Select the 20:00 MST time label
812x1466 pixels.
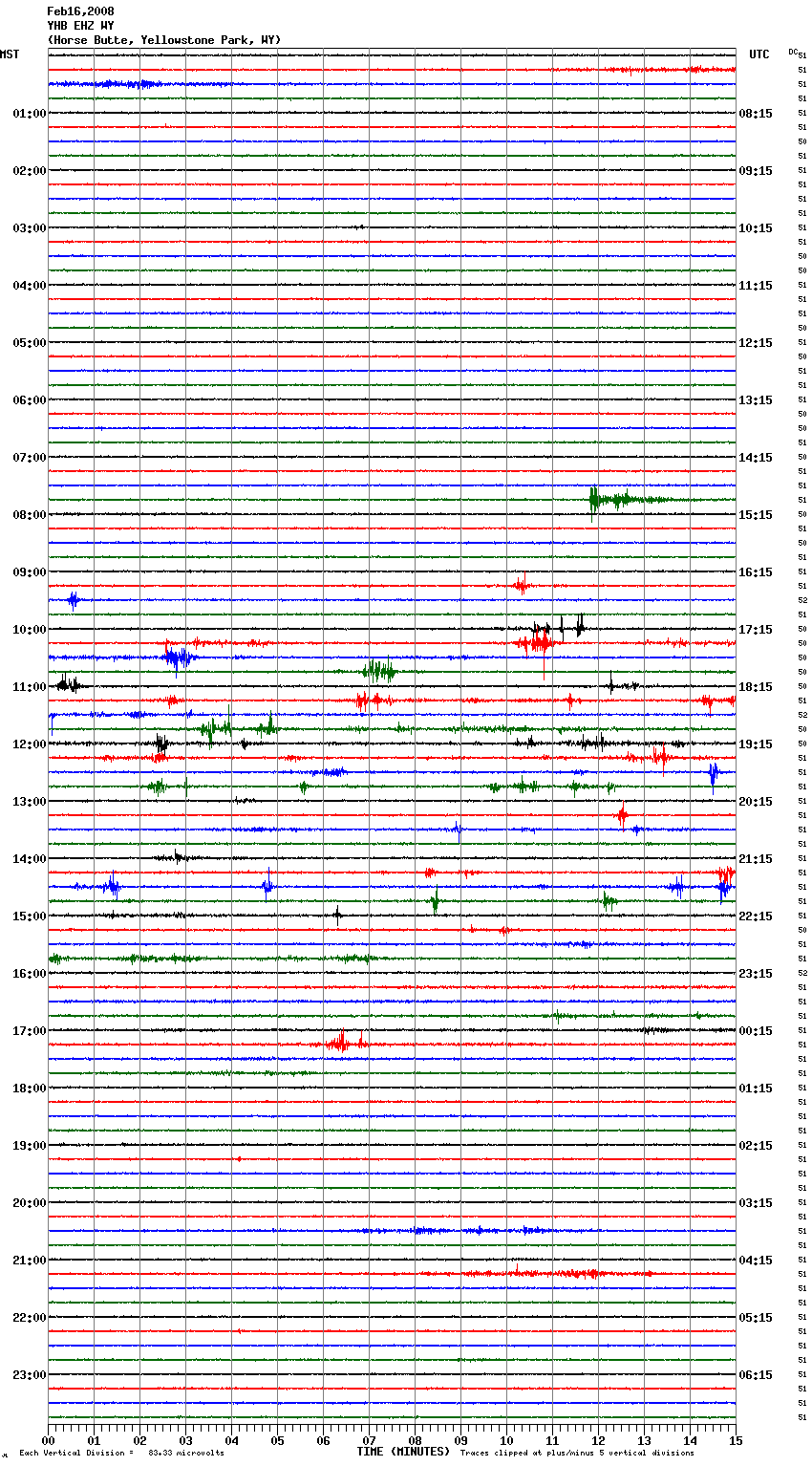pyautogui.click(x=29, y=1203)
